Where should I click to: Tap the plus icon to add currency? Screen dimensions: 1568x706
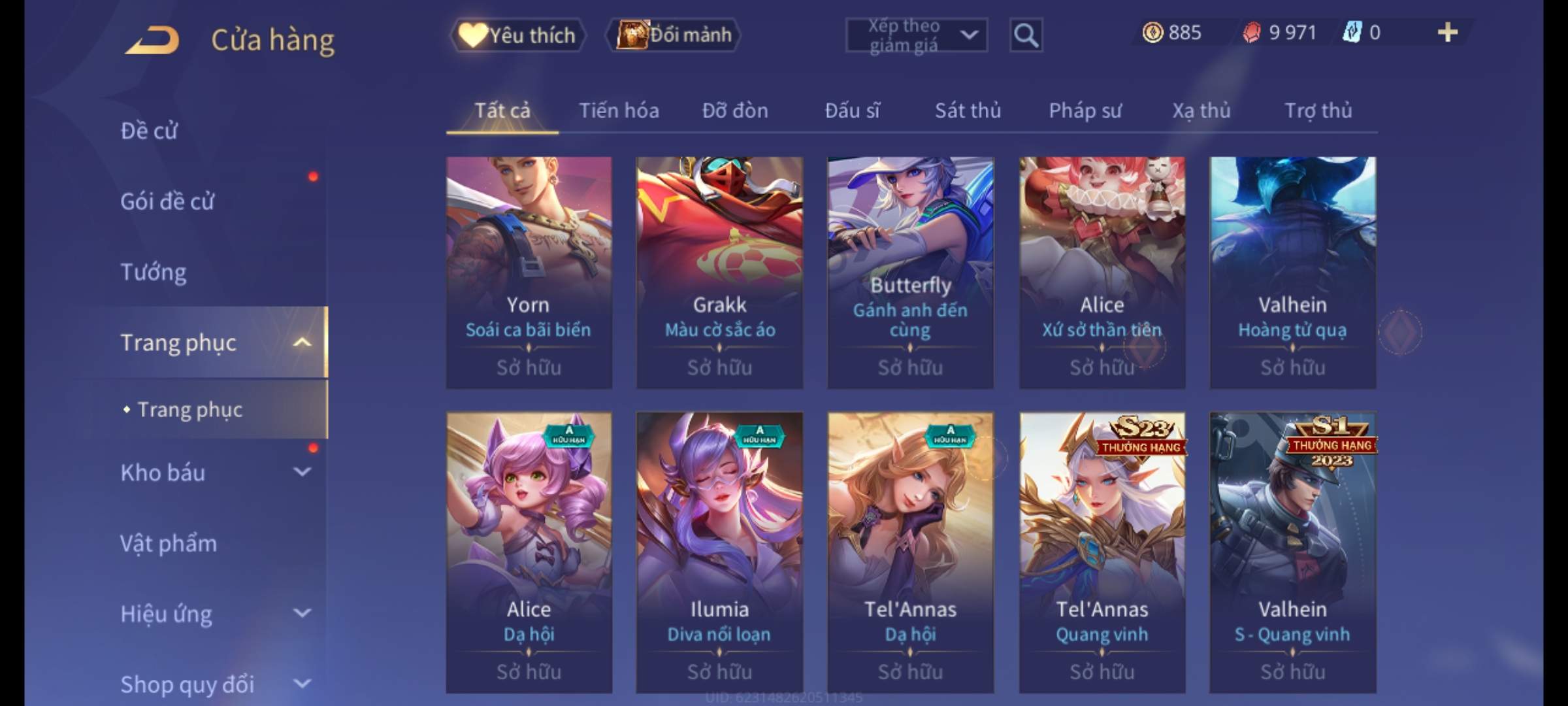point(1448,33)
